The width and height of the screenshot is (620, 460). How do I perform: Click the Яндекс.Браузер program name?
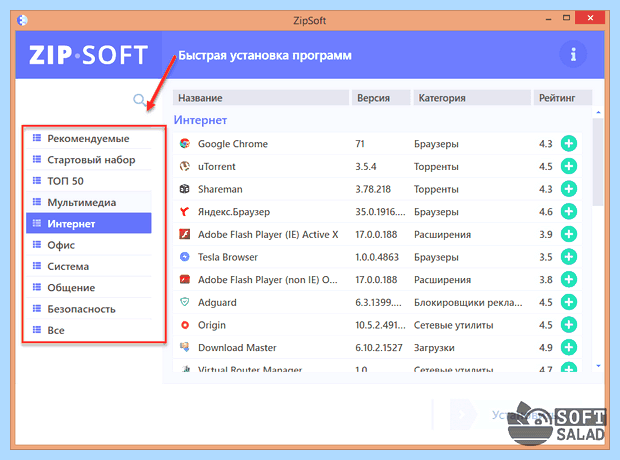pos(234,212)
